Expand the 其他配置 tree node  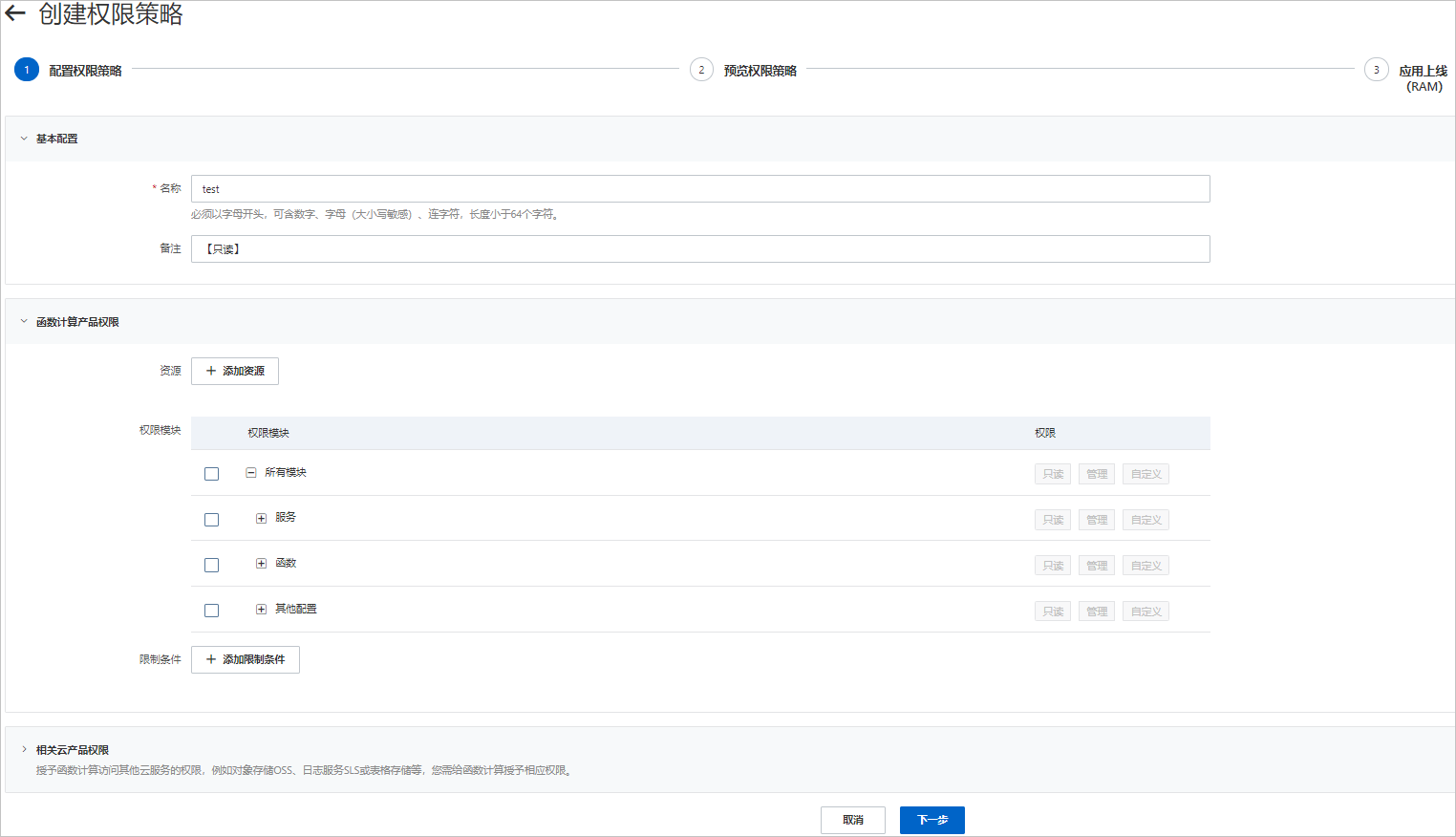coord(262,609)
